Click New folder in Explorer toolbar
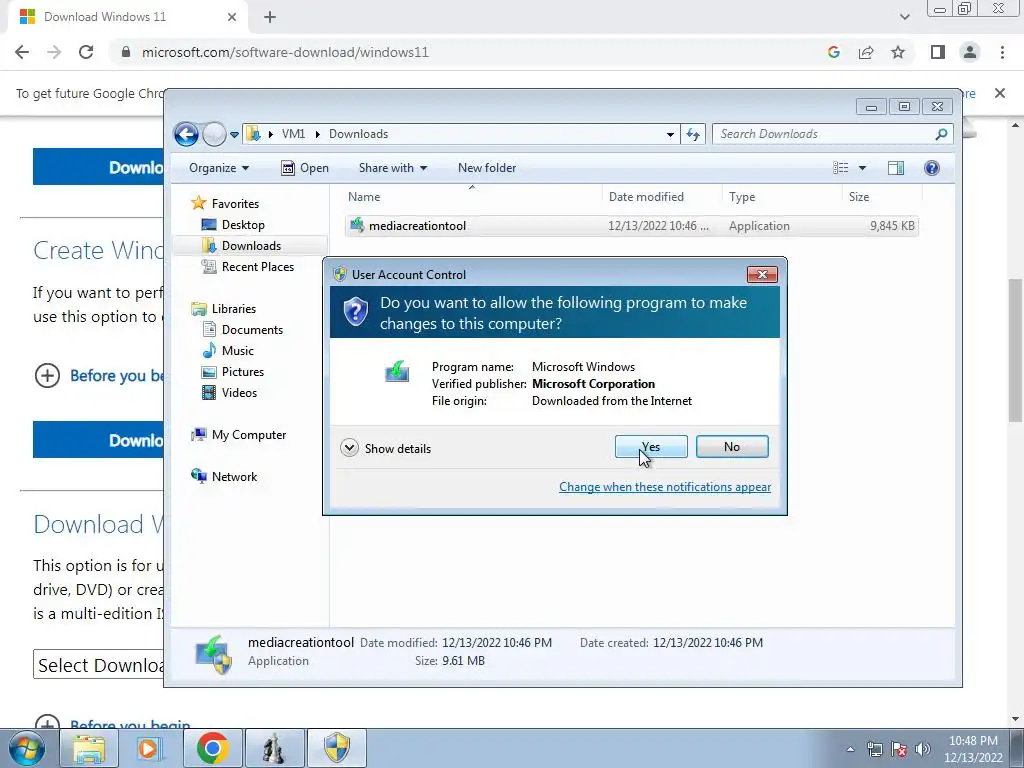1024x768 pixels. (487, 168)
